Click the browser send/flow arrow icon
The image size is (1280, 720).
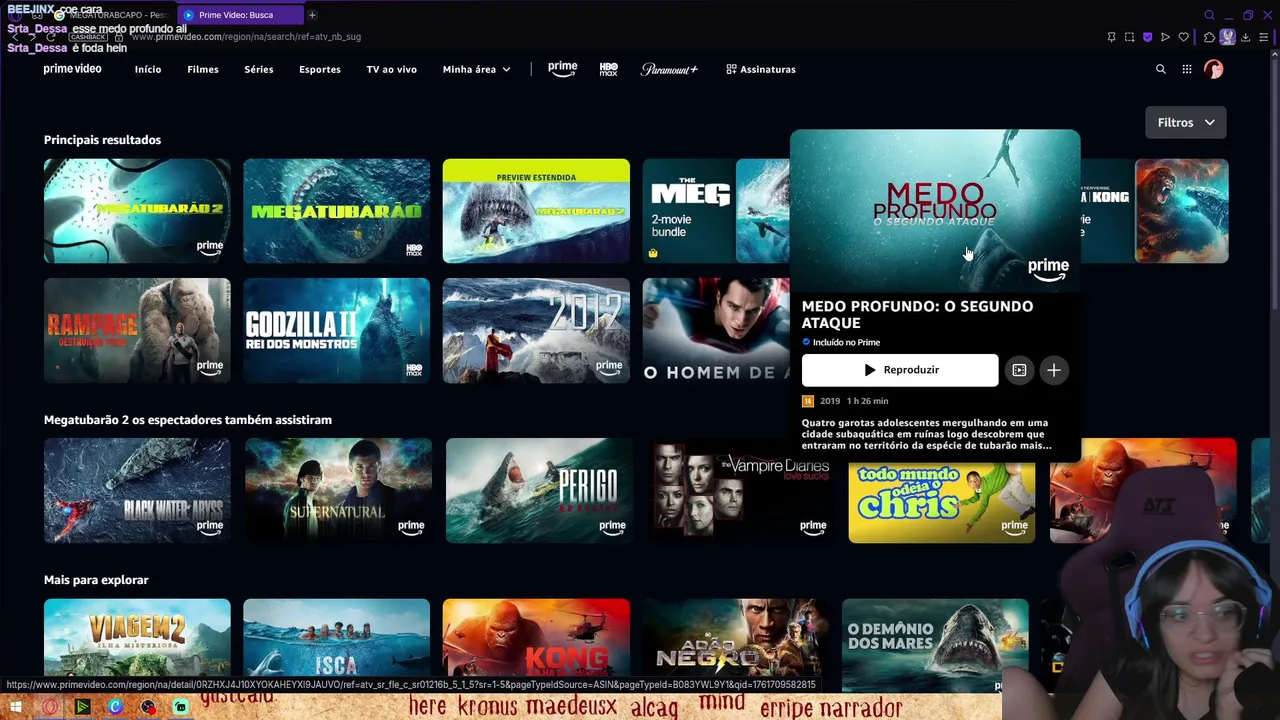tap(1165, 37)
